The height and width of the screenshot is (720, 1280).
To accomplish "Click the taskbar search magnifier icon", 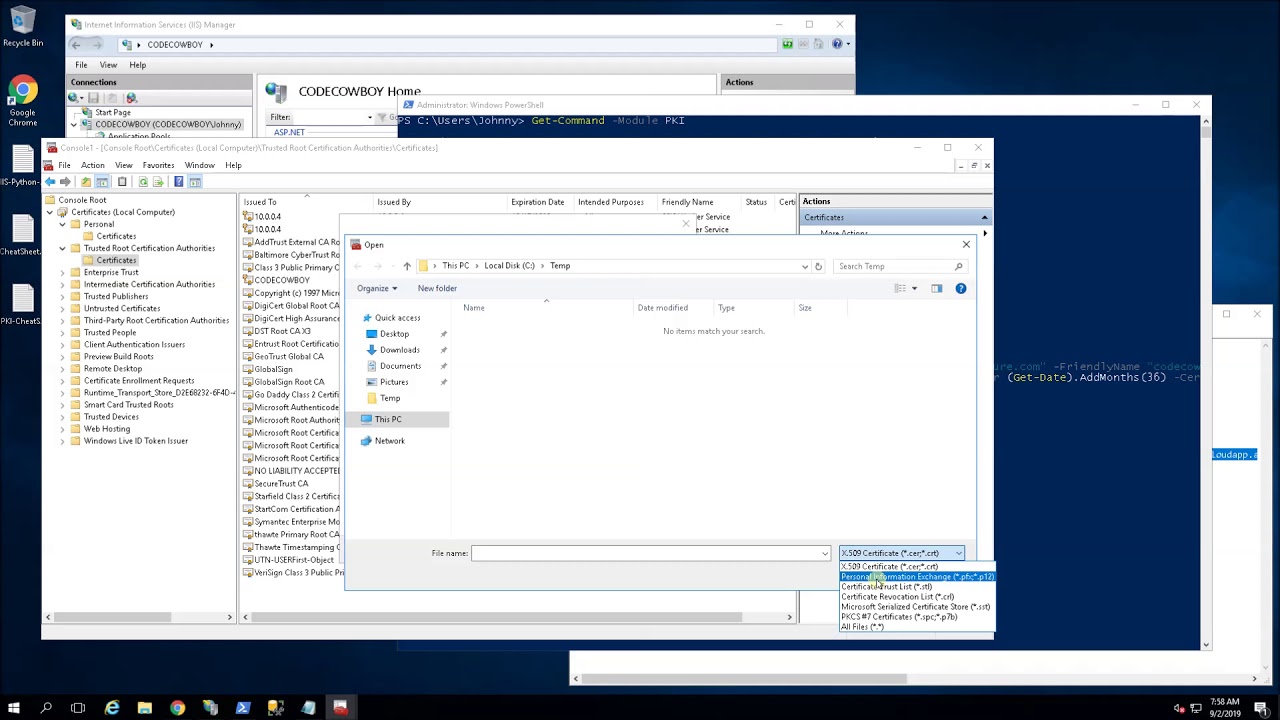I will (x=46, y=708).
